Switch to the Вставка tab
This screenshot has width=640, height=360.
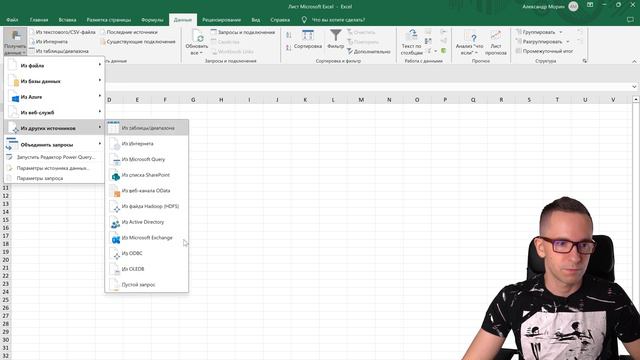(67, 20)
